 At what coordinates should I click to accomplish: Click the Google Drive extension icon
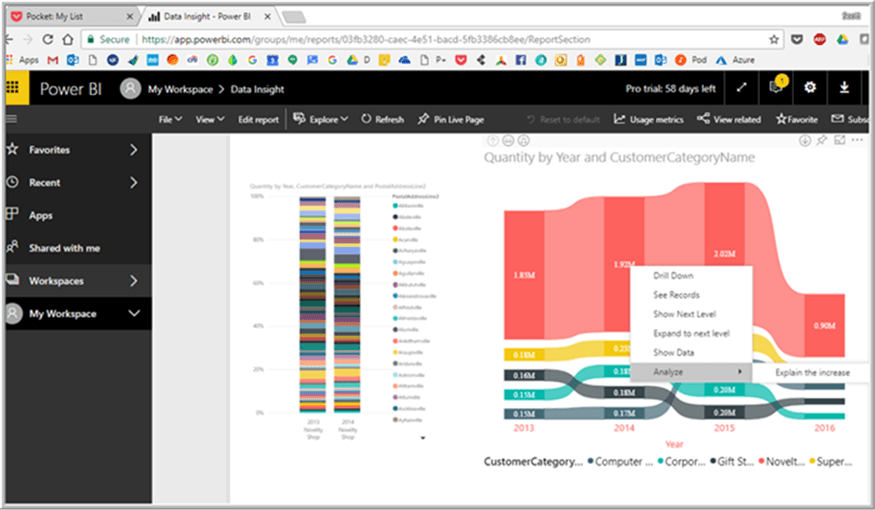pyautogui.click(x=842, y=39)
